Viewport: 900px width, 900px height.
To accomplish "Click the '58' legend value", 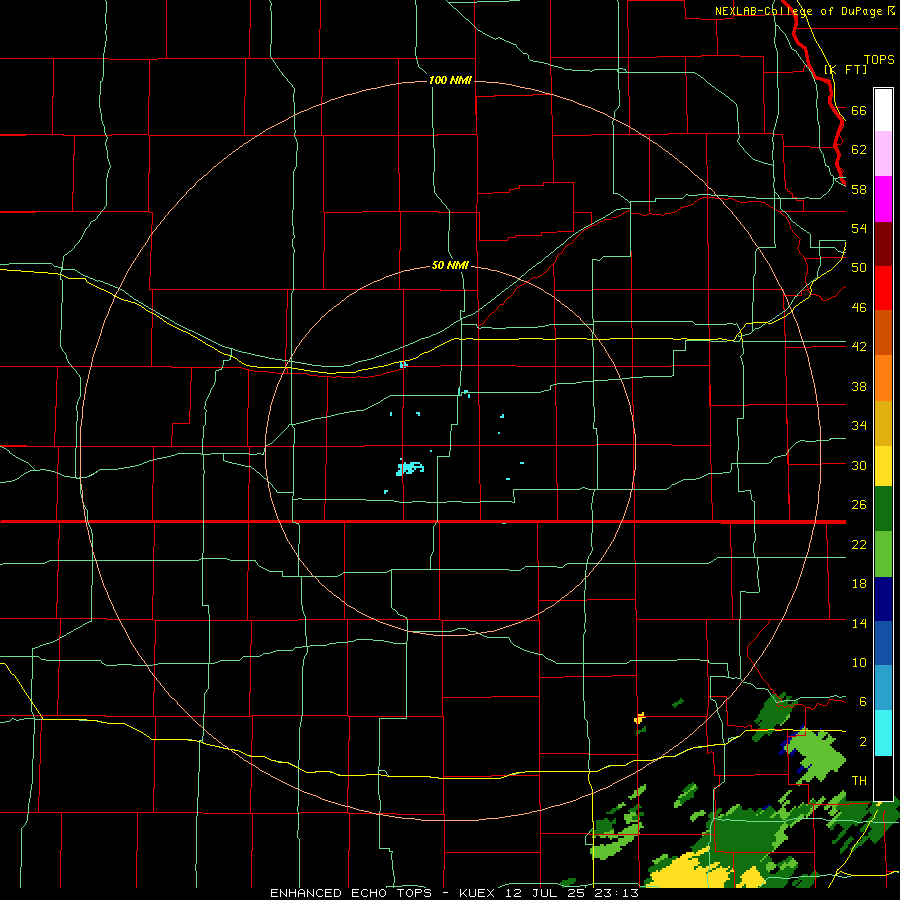I will 859,189.
